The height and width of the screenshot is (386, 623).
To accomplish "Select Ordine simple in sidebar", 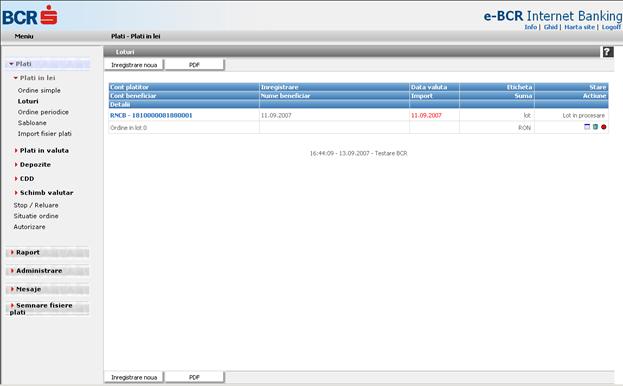I will (x=39, y=91).
